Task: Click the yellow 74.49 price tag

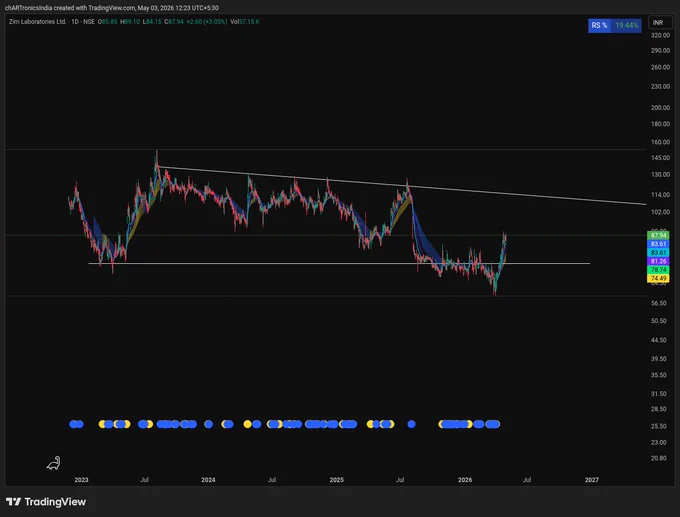Action: click(658, 278)
